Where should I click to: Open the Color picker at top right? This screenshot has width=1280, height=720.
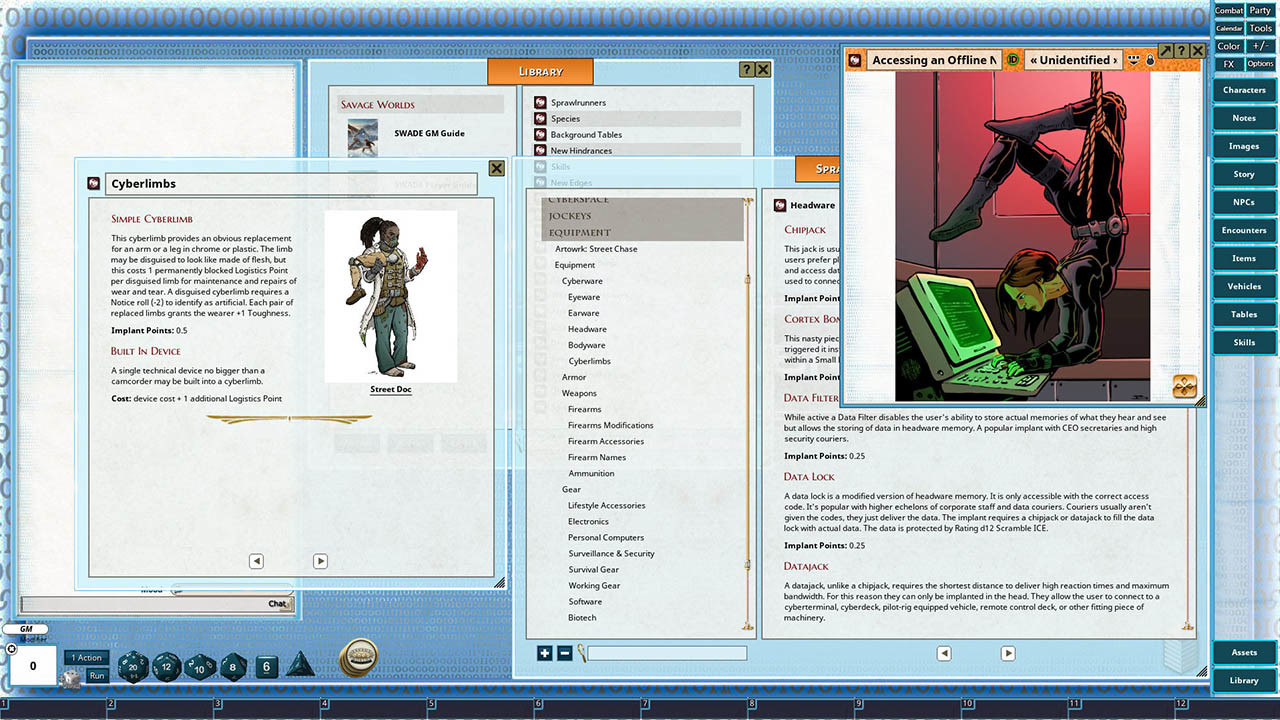[x=1228, y=46]
